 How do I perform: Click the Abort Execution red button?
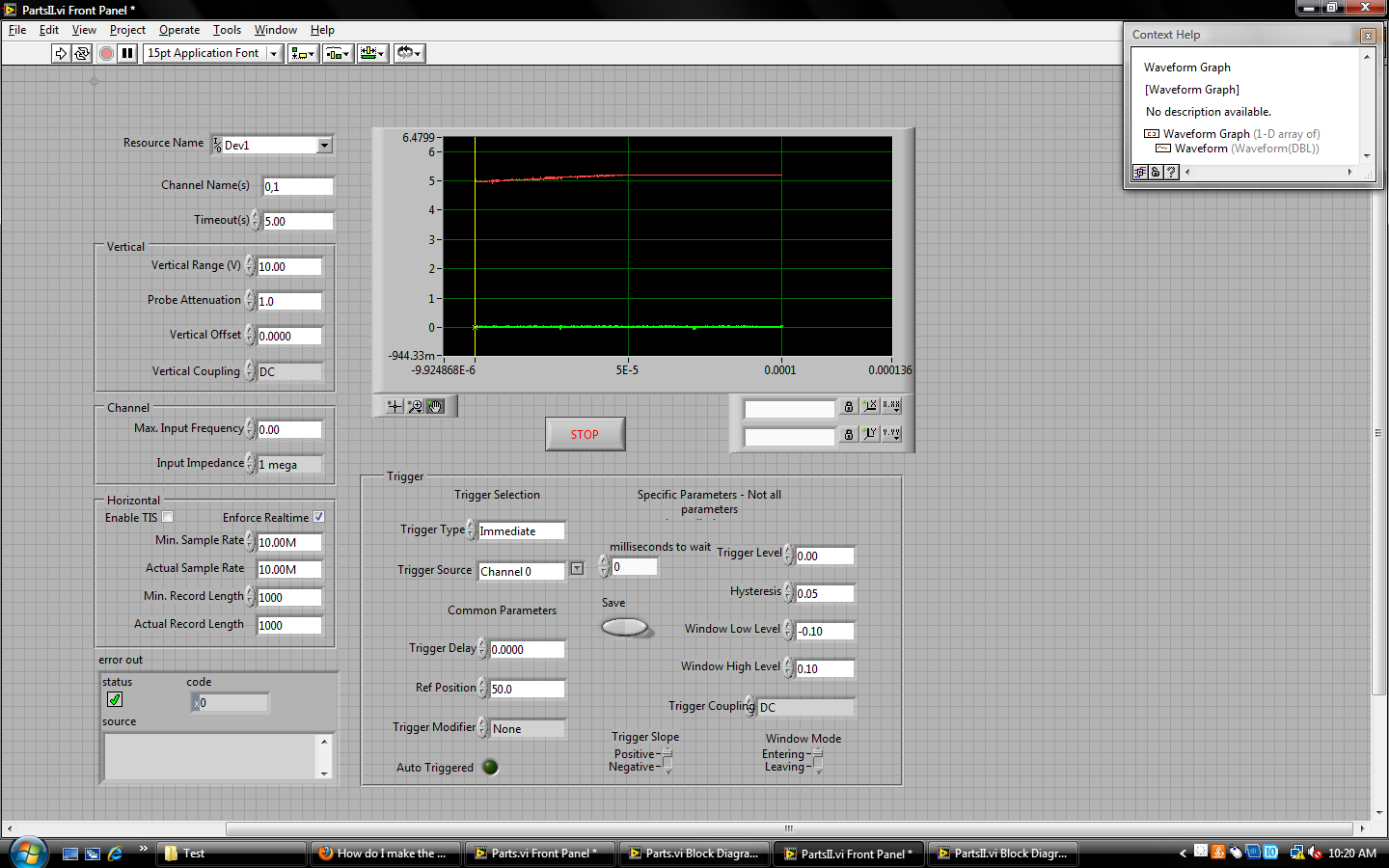click(x=106, y=53)
